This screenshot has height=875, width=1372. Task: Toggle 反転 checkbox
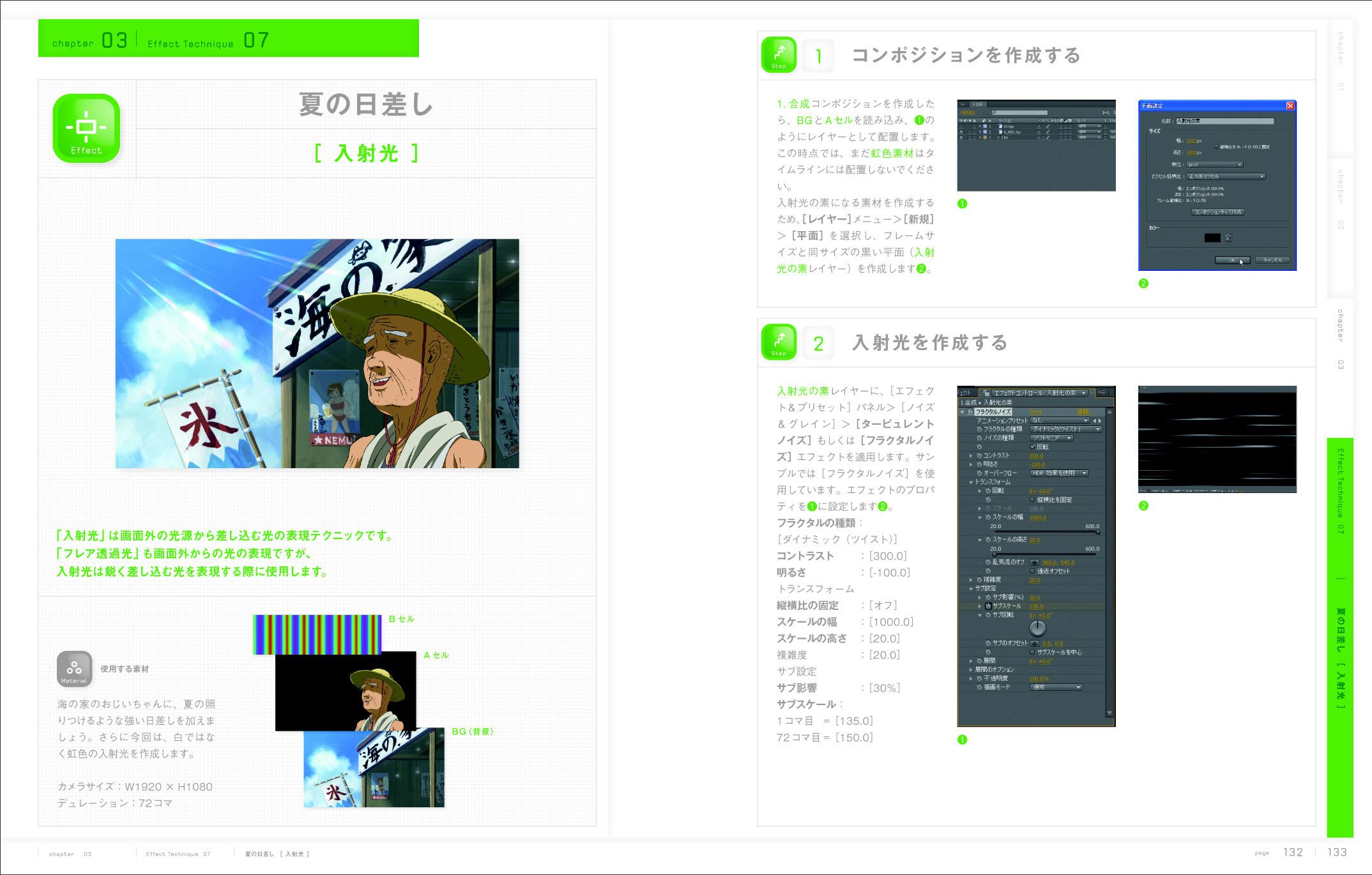(x=1032, y=447)
